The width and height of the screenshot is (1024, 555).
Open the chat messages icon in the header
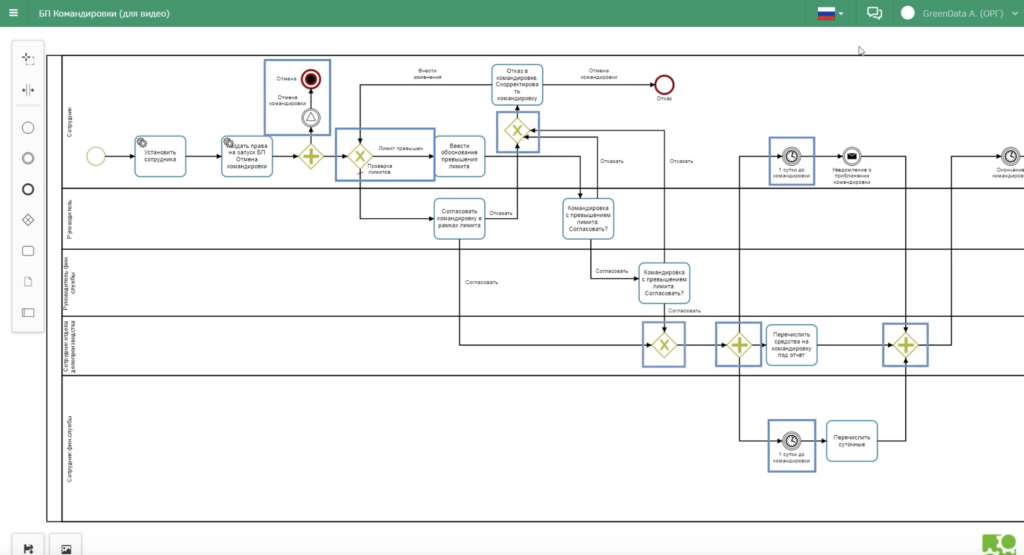[874, 13]
